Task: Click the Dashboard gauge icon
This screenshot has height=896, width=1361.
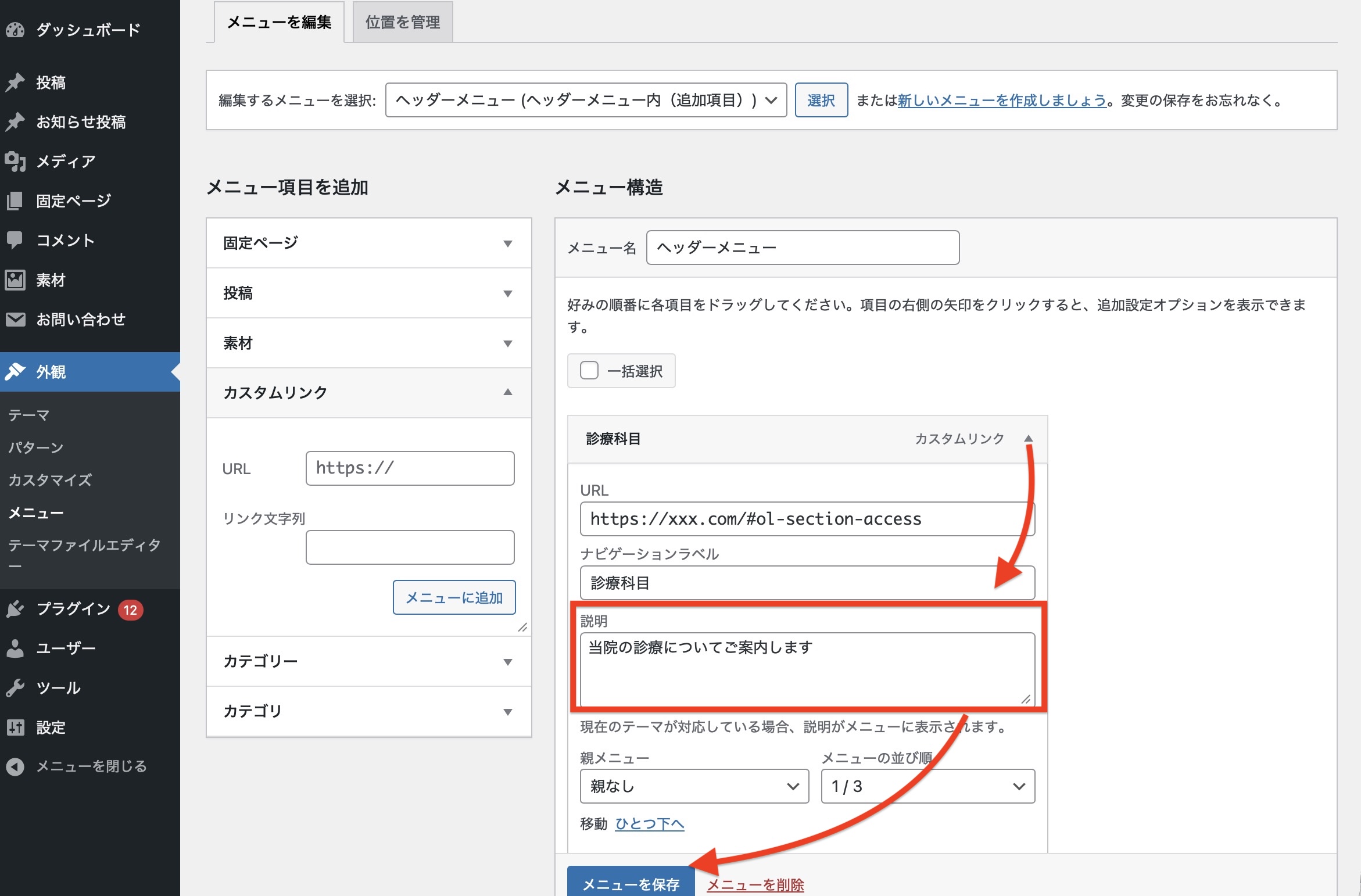Action: point(16,30)
